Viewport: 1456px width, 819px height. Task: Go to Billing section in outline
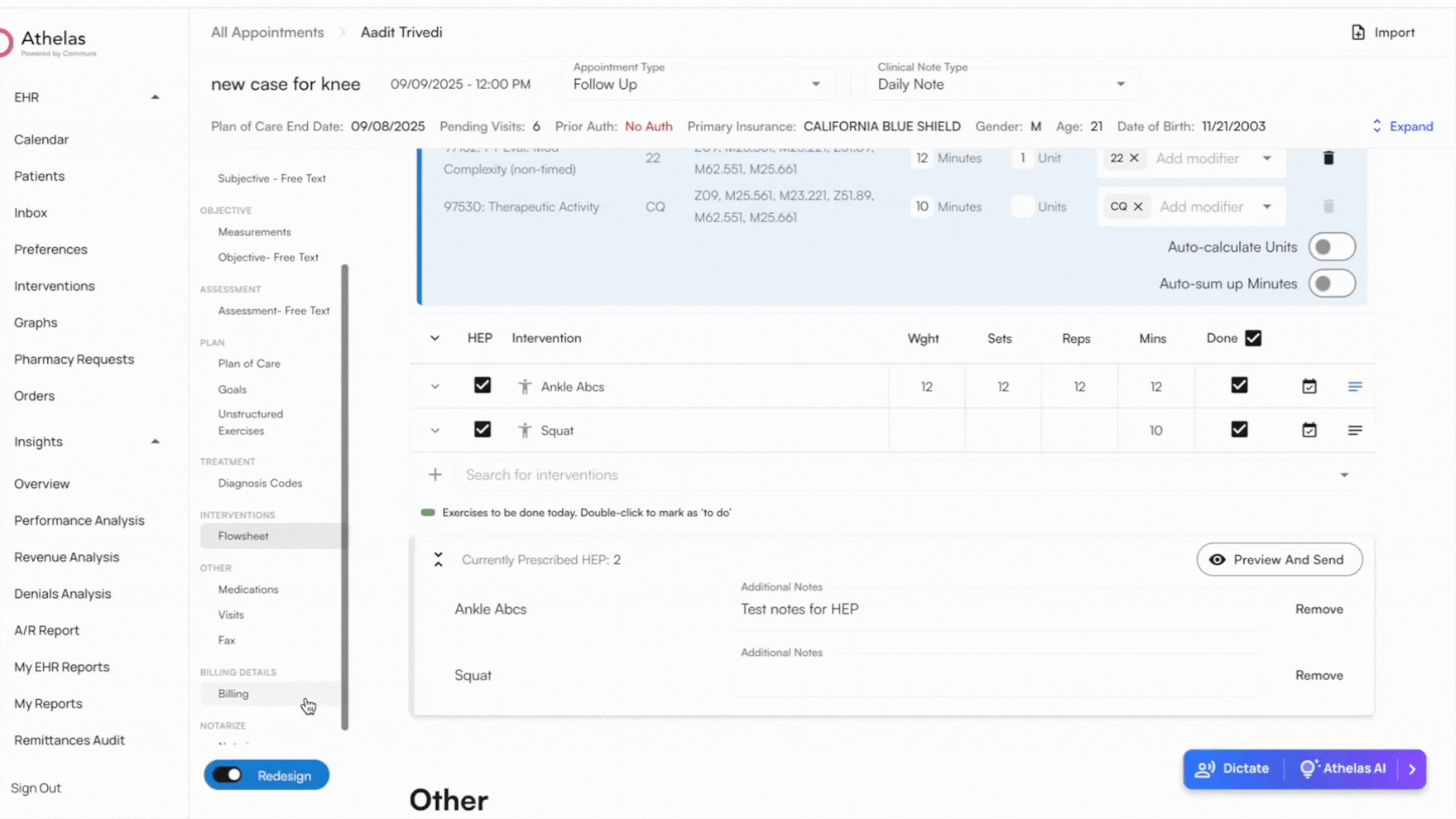coord(234,694)
